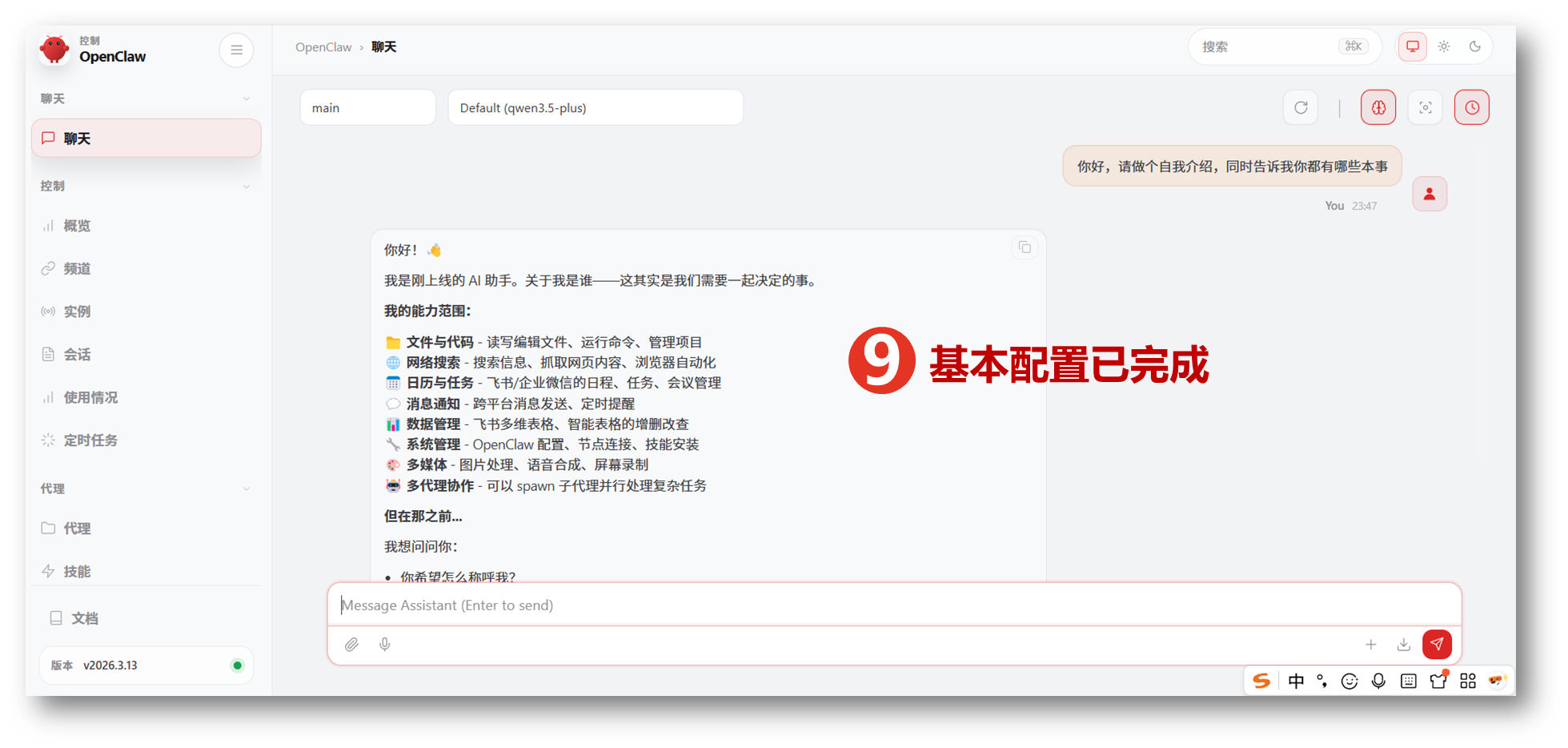Collapse the 代理 sidebar section
The image size is (1568, 748).
point(247,489)
